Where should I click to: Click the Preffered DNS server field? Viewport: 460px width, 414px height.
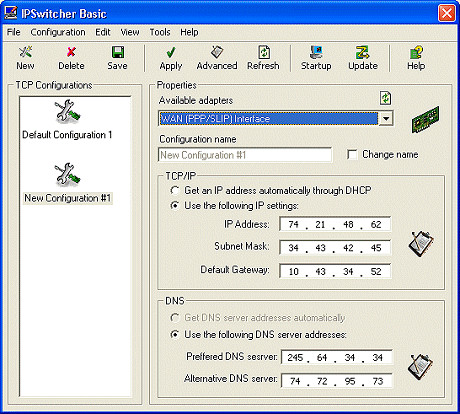(337, 358)
